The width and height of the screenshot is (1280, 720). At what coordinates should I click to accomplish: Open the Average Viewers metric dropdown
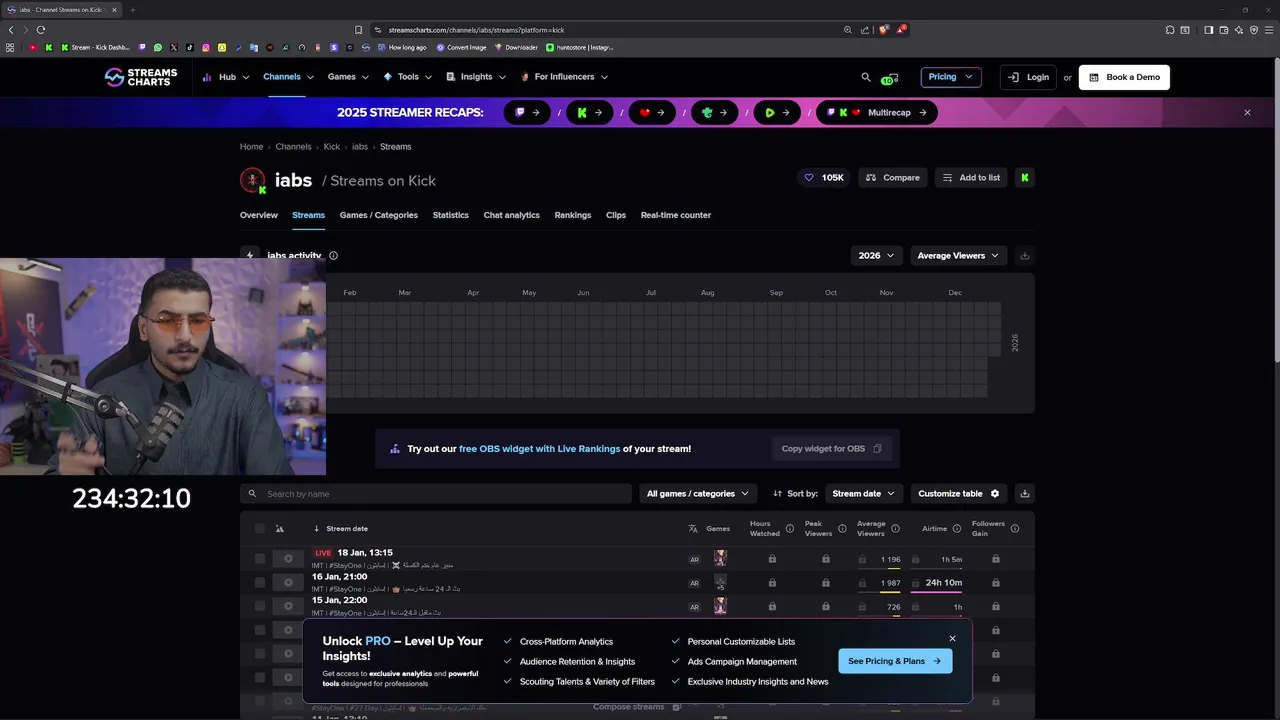click(x=957, y=256)
